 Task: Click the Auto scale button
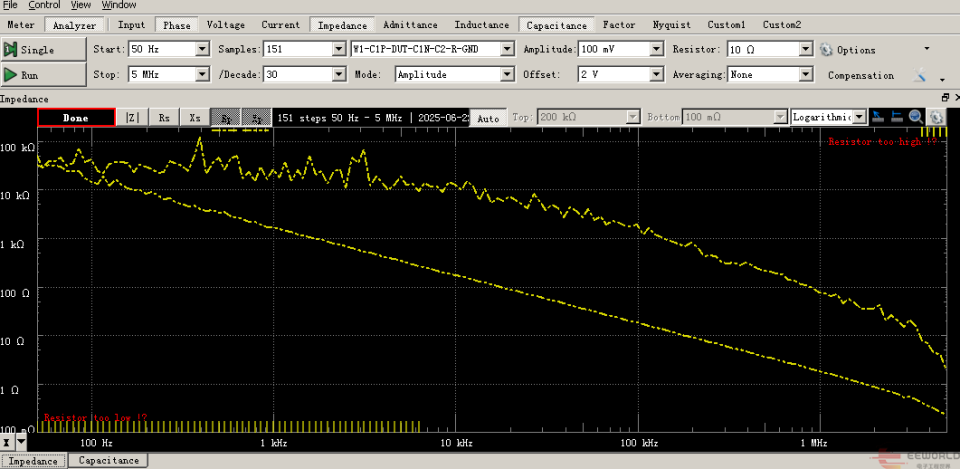pyautogui.click(x=488, y=118)
